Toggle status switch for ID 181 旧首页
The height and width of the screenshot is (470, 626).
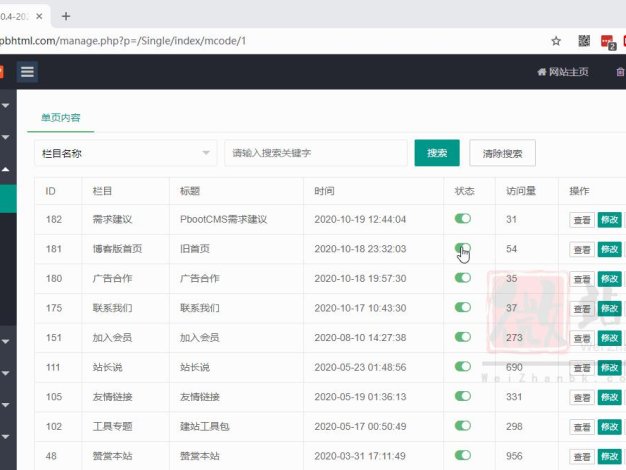pyautogui.click(x=463, y=248)
